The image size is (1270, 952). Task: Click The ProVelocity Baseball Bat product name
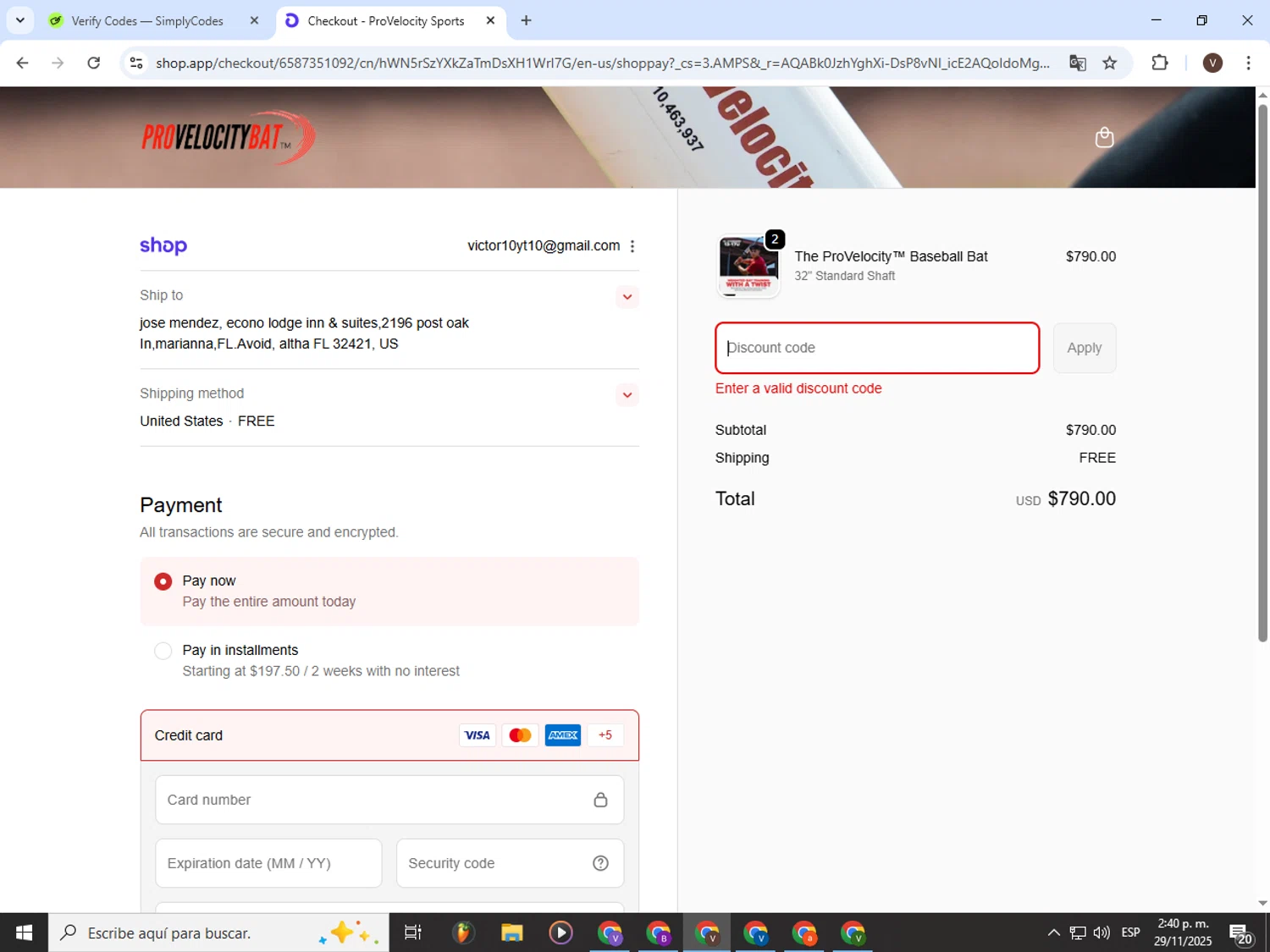pos(892,256)
